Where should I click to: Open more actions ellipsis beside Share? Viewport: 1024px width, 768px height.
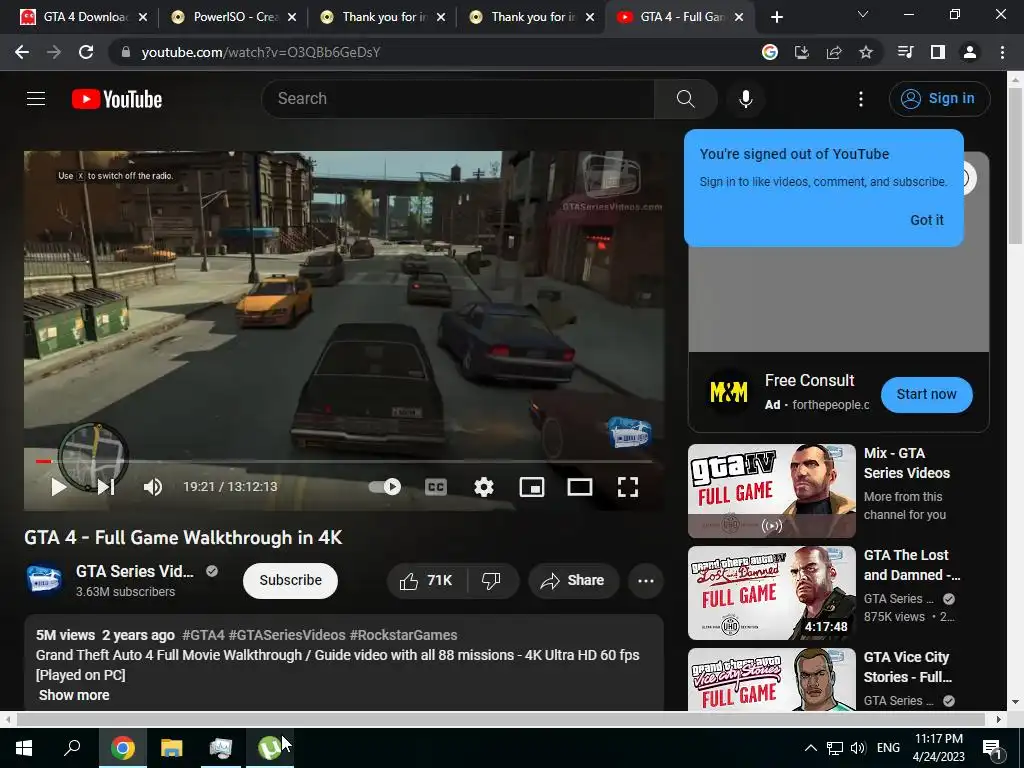tap(645, 581)
